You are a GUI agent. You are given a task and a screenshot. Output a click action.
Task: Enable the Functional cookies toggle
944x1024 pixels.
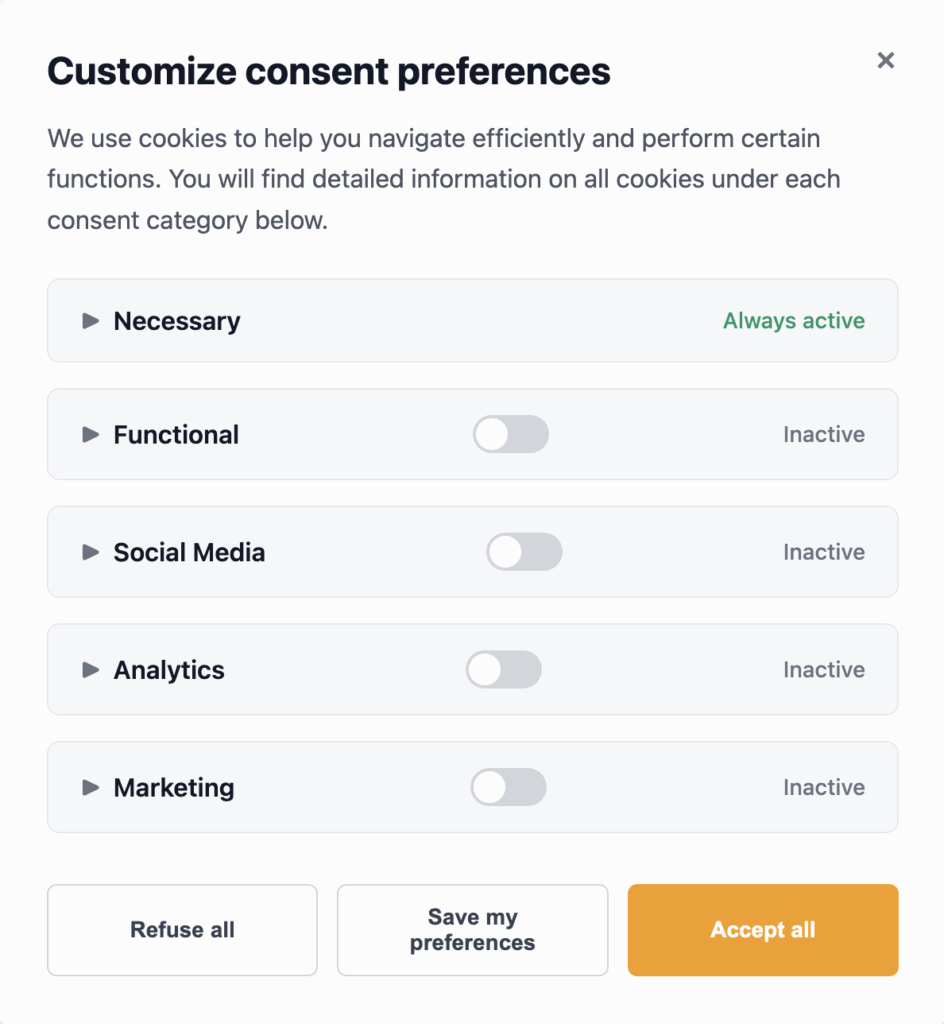tap(511, 435)
